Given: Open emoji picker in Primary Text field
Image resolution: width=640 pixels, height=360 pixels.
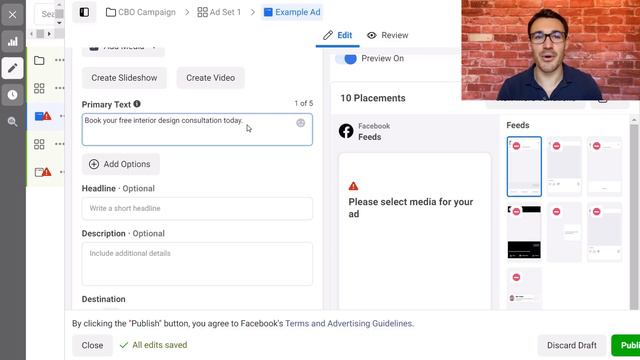Looking at the screenshot, I should tap(300, 123).
